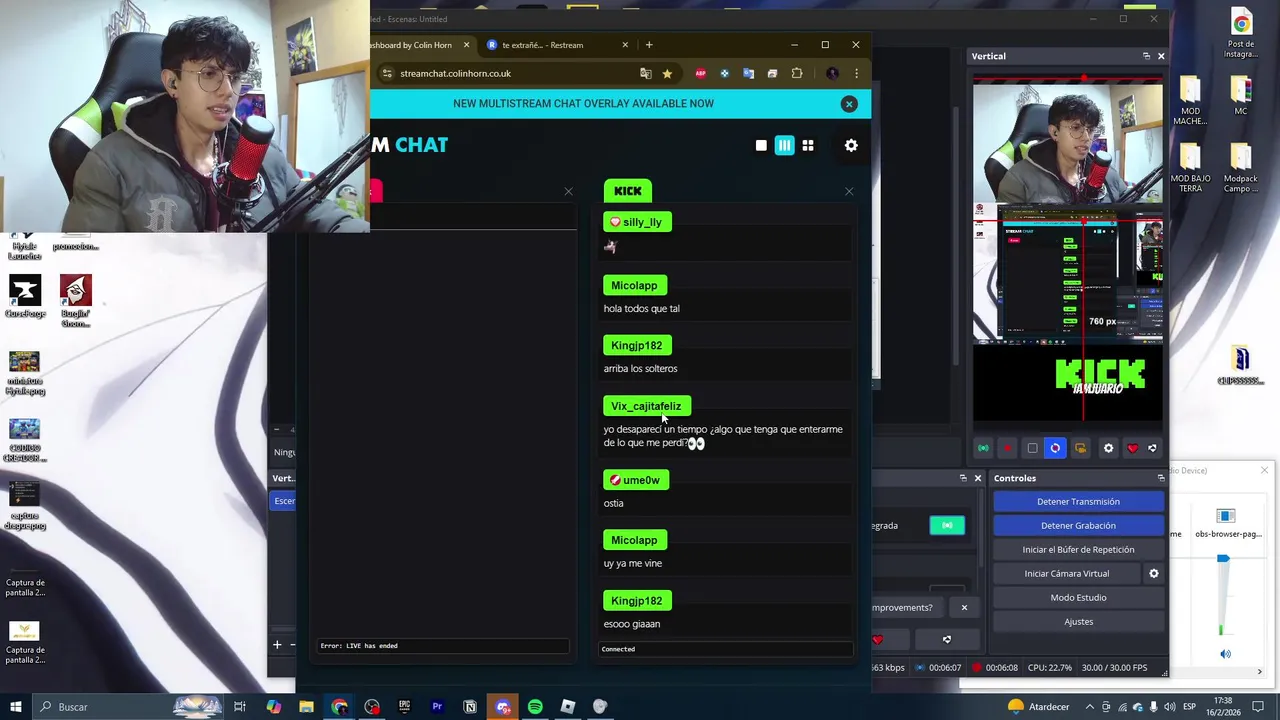This screenshot has width=1280, height=720.
Task: Open Epic Games from the taskbar
Action: (404, 707)
